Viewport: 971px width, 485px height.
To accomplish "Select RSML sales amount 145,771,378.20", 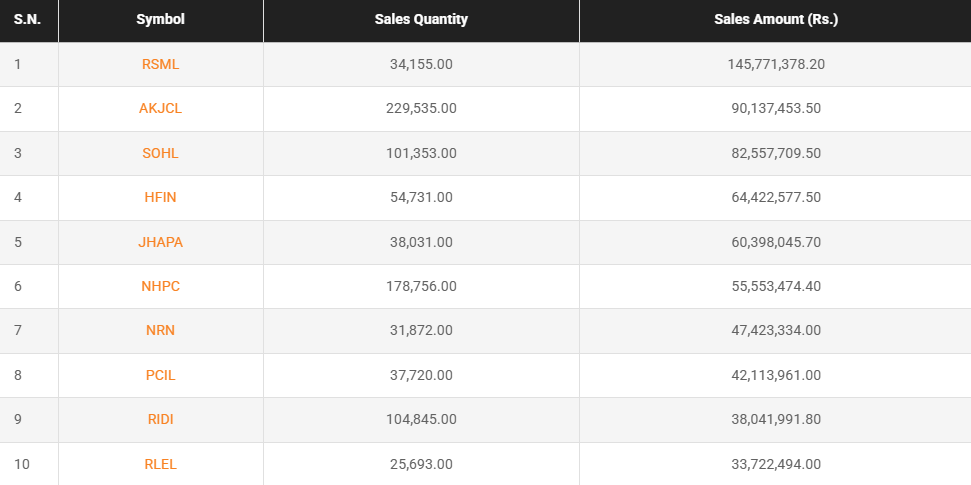I will point(775,64).
